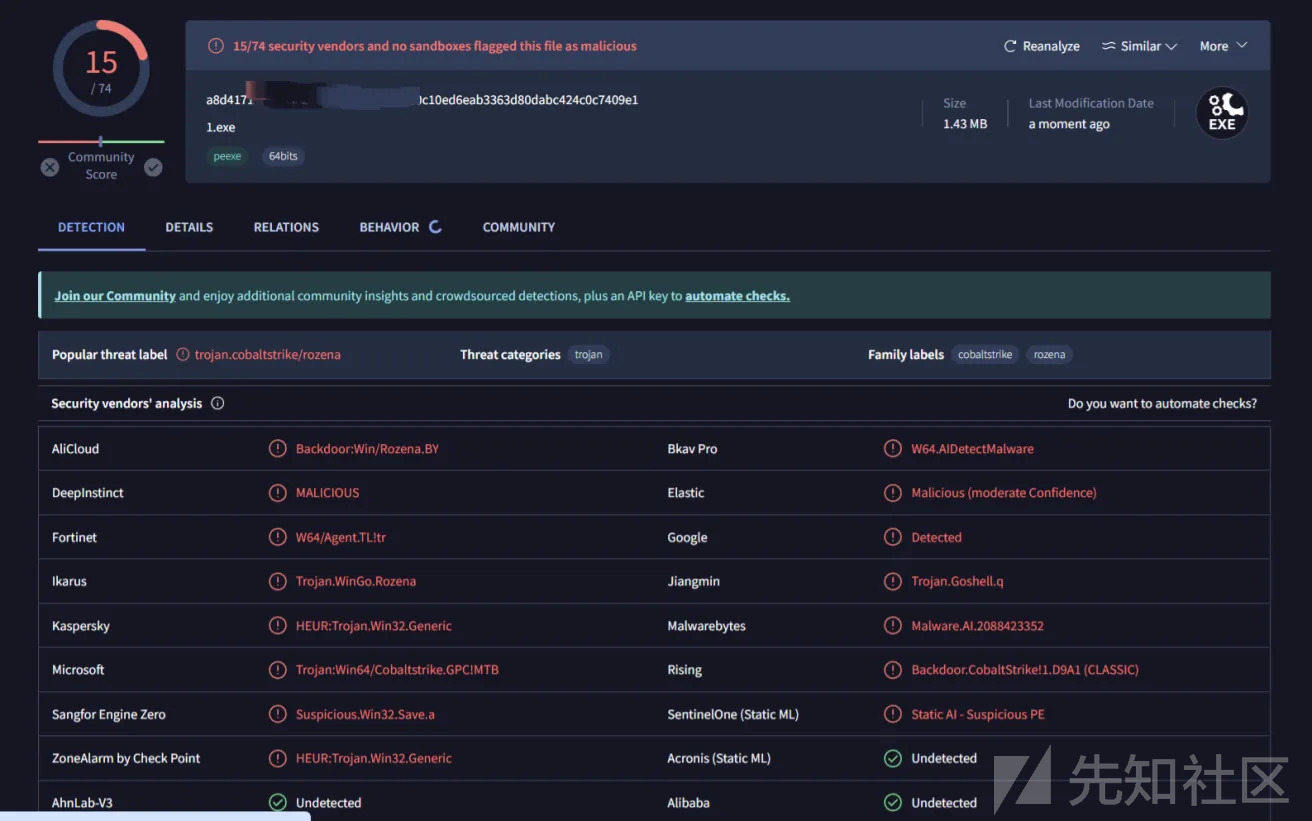Click the Backdoor.CobaltStrike!1.D9A1 (CLASSIC) result
Image resolution: width=1312 pixels, height=821 pixels.
coord(1025,670)
